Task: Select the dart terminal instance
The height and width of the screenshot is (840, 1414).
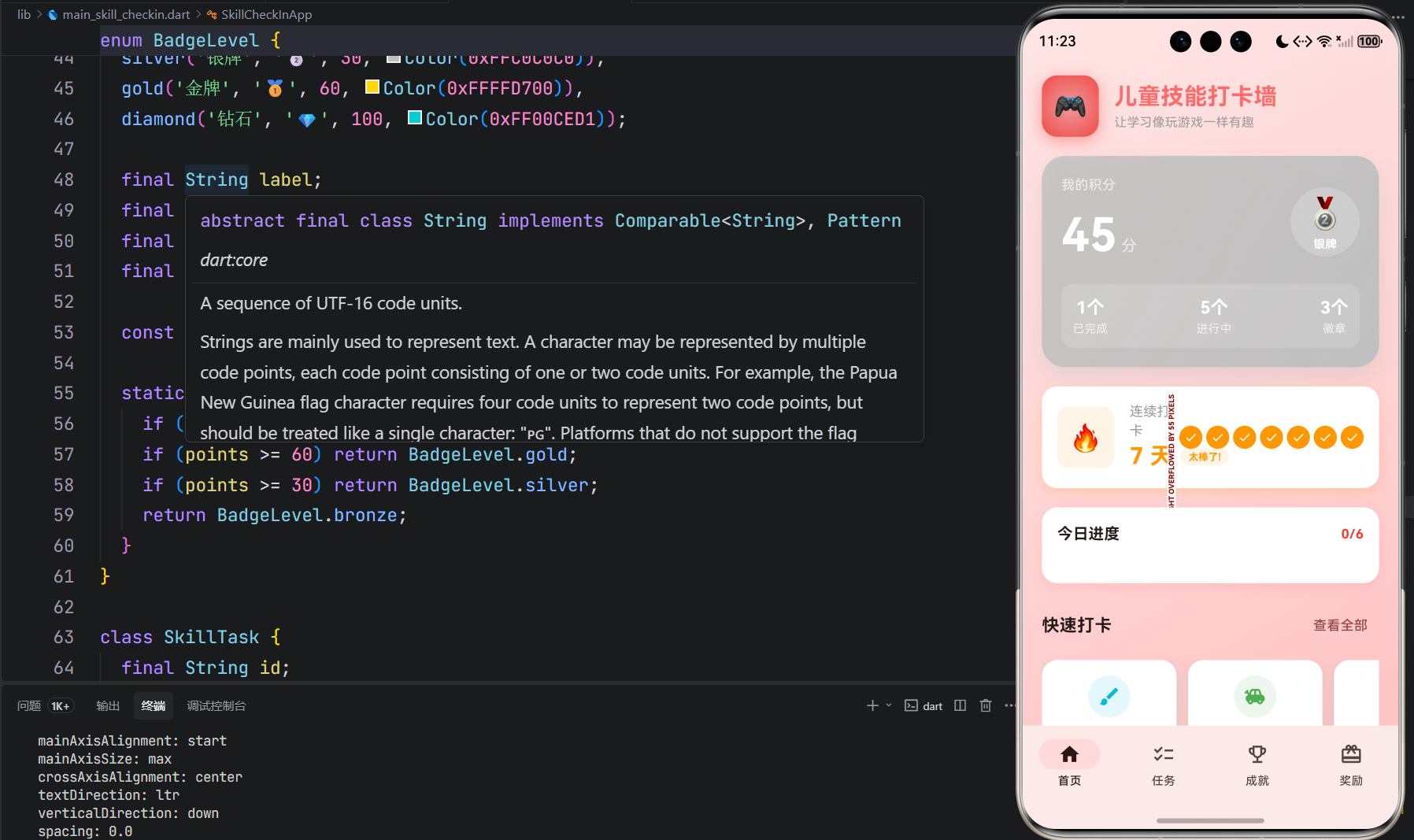Action: pyautogui.click(x=924, y=705)
